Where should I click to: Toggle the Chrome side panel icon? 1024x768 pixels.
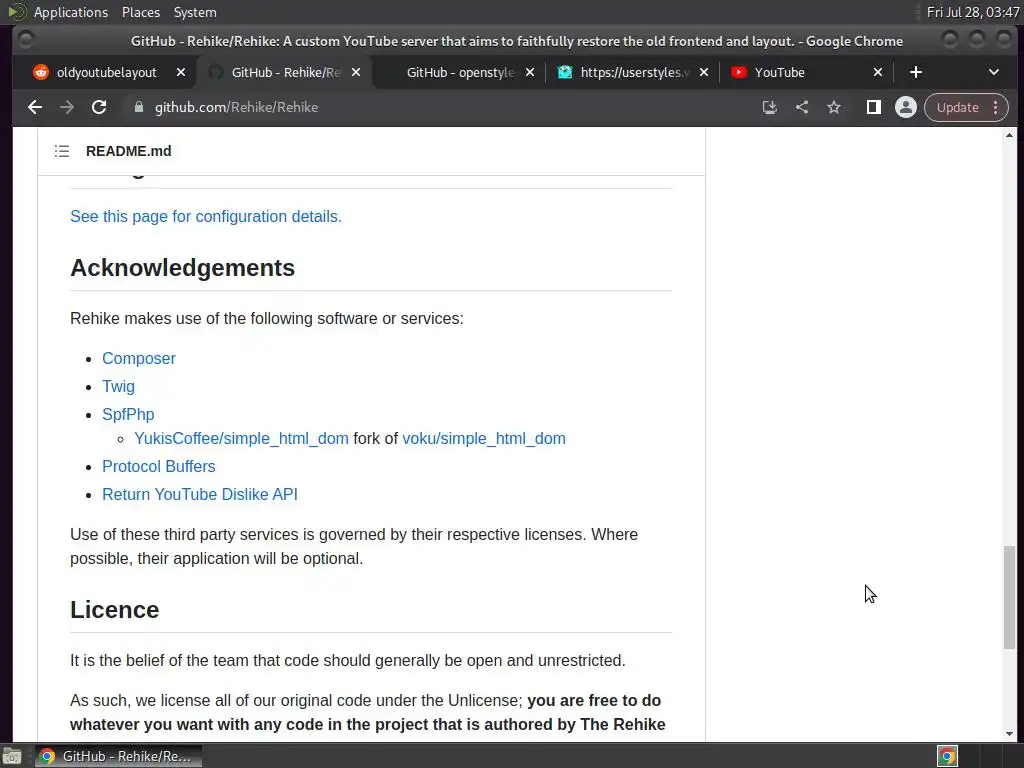click(x=874, y=107)
